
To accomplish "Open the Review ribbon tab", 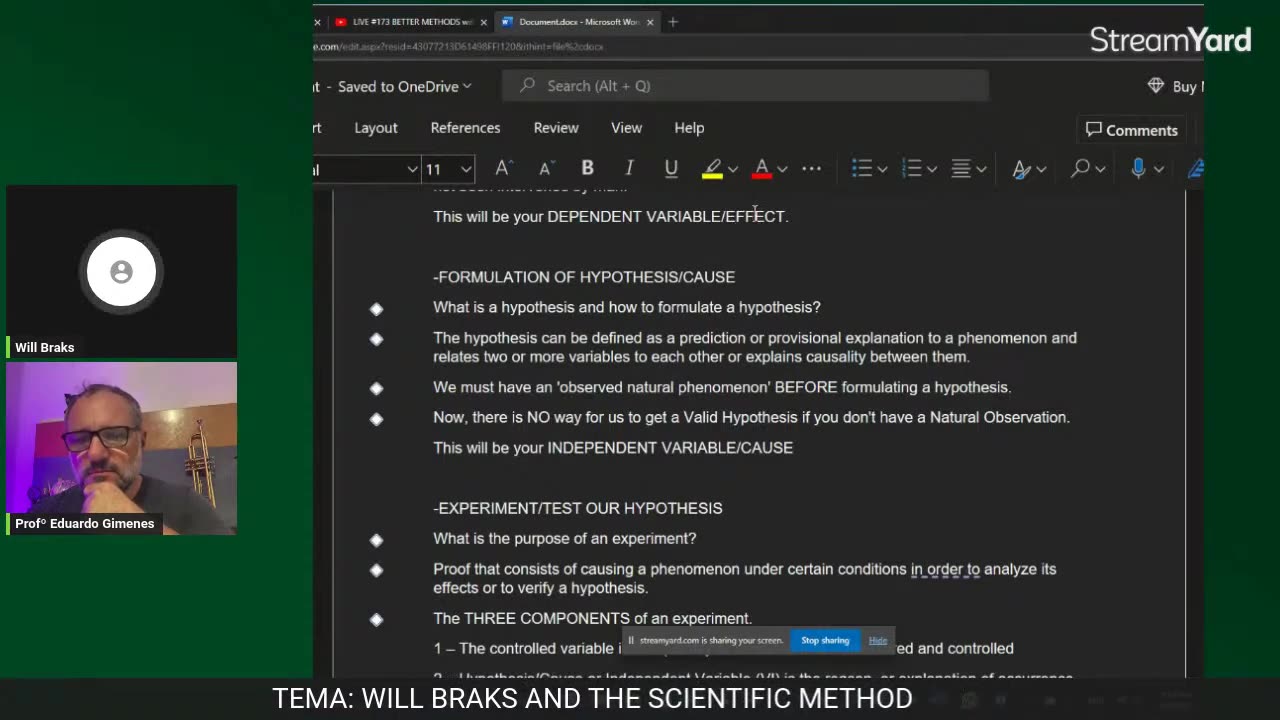I will tap(556, 128).
